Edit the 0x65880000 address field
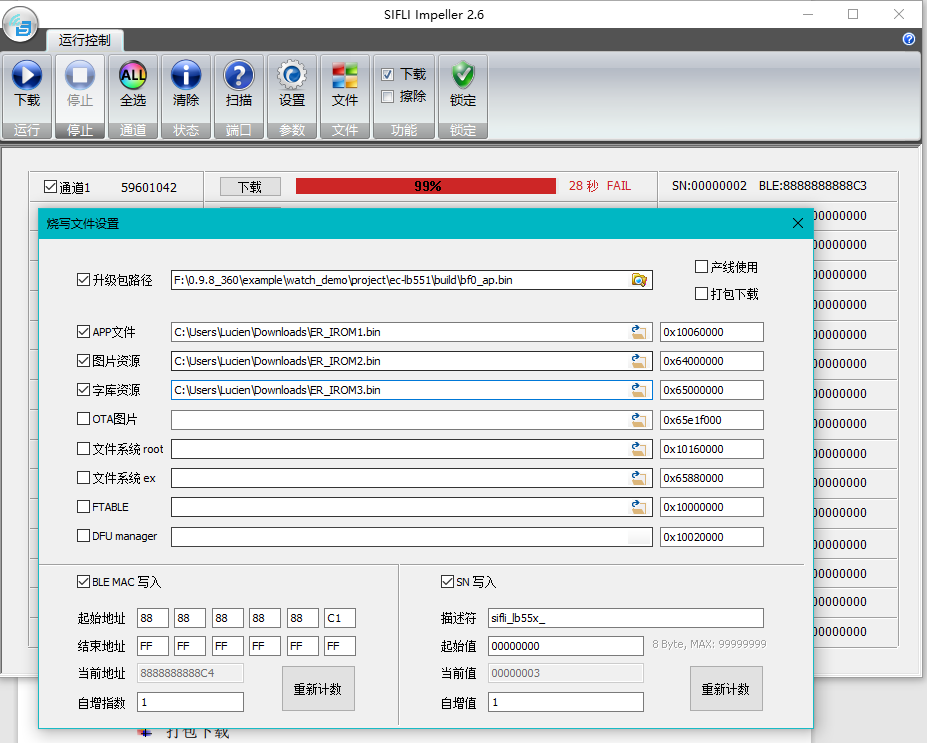The image size is (927, 743). 712,478
